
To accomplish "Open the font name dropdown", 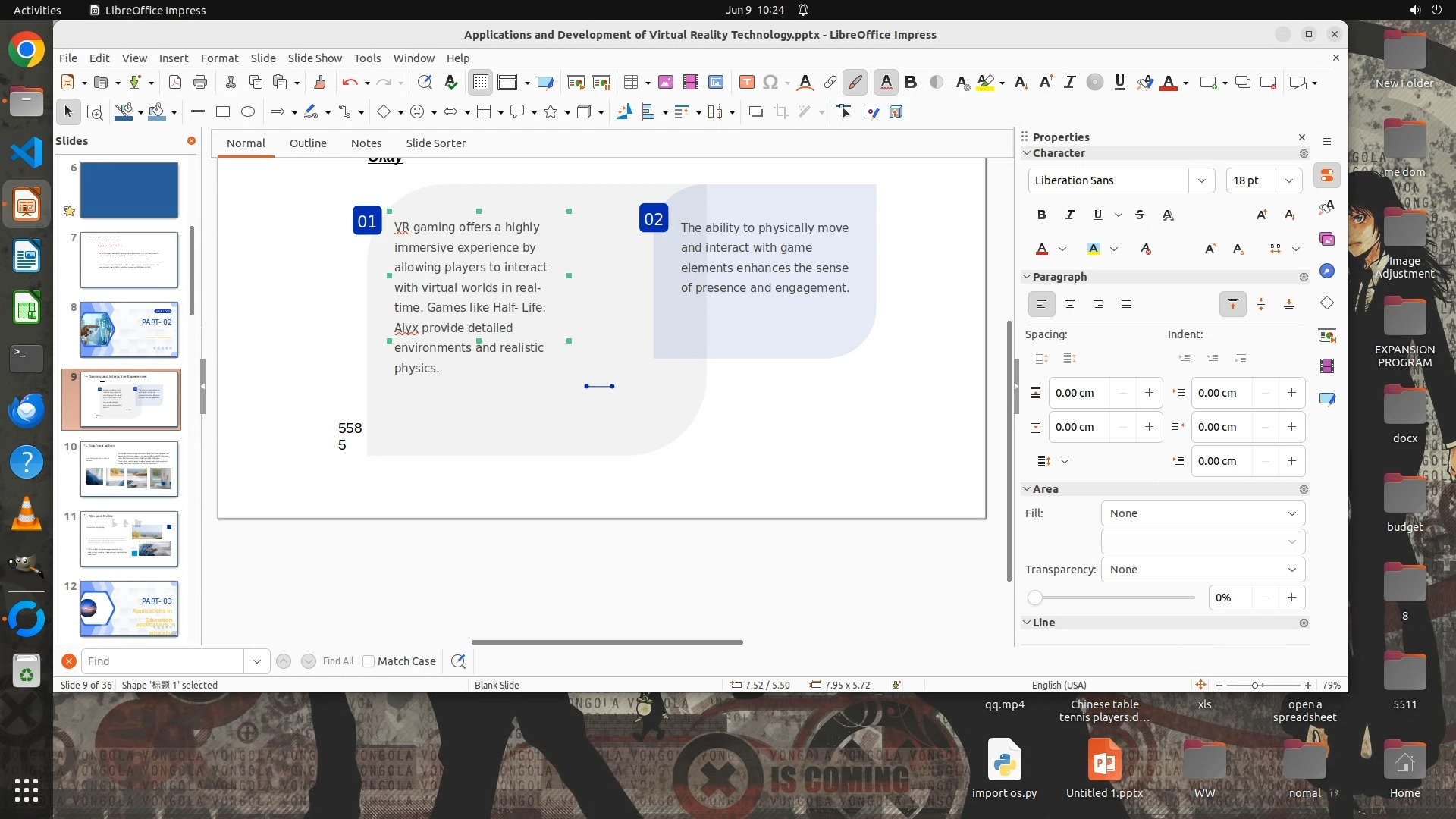I will (x=1201, y=180).
